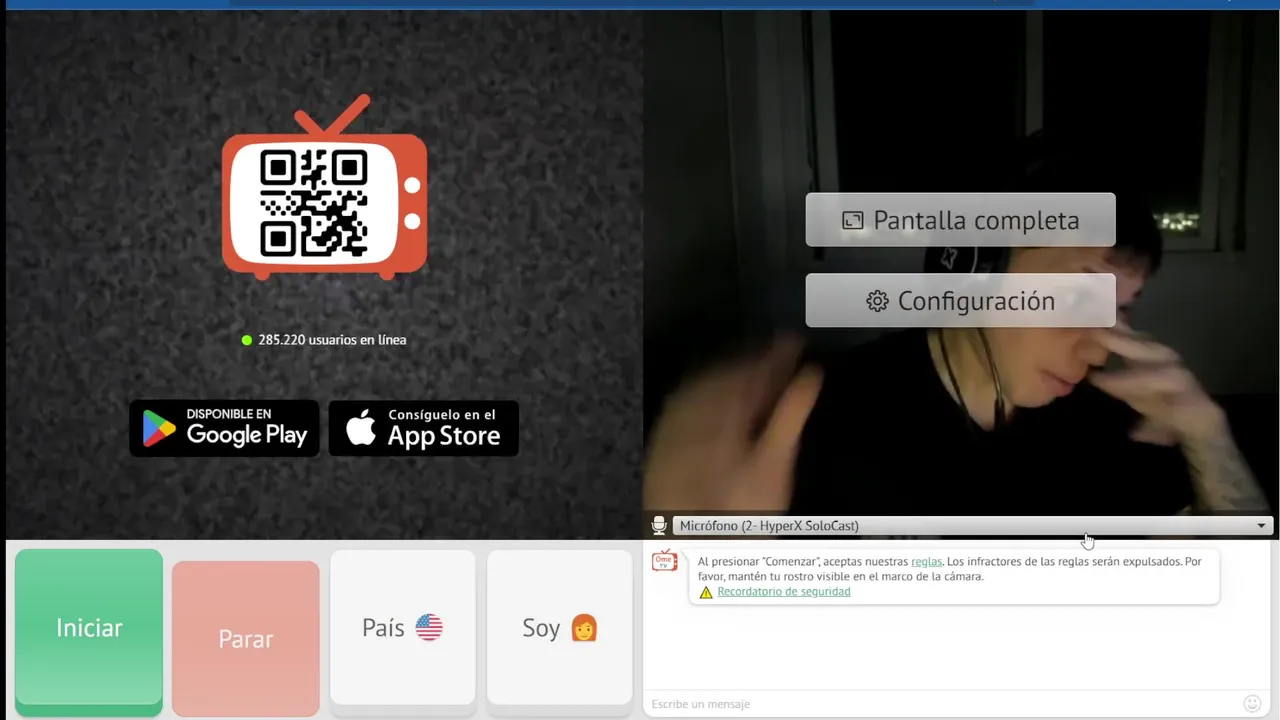Open the App Store download badge
1280x720 pixels.
424,428
